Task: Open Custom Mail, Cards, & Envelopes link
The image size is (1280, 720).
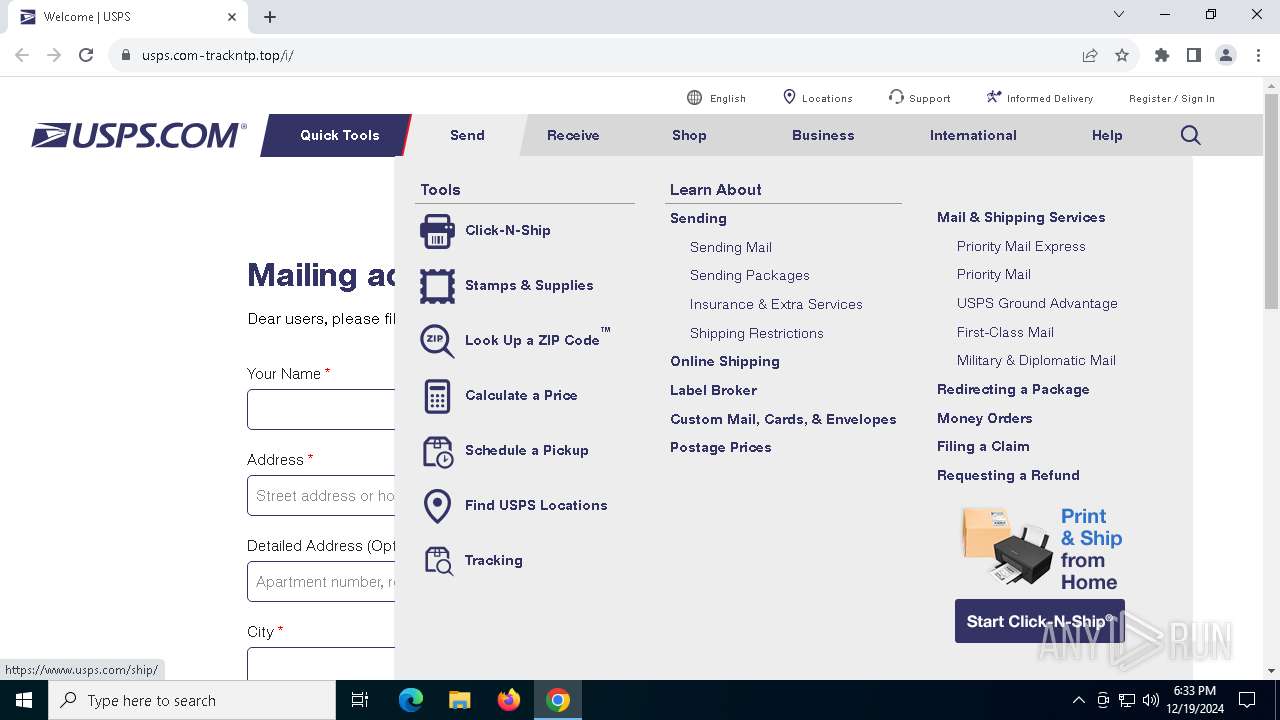Action: tap(783, 419)
